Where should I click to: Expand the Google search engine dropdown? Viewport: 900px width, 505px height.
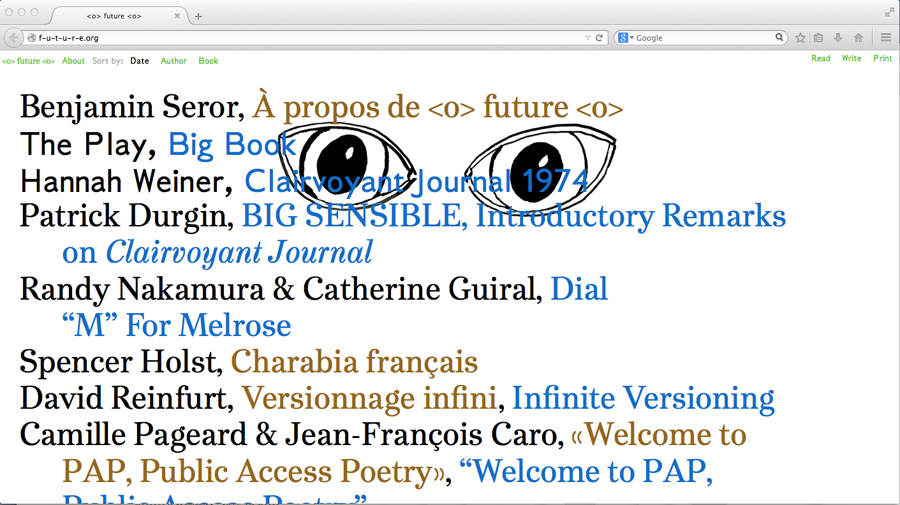(626, 38)
